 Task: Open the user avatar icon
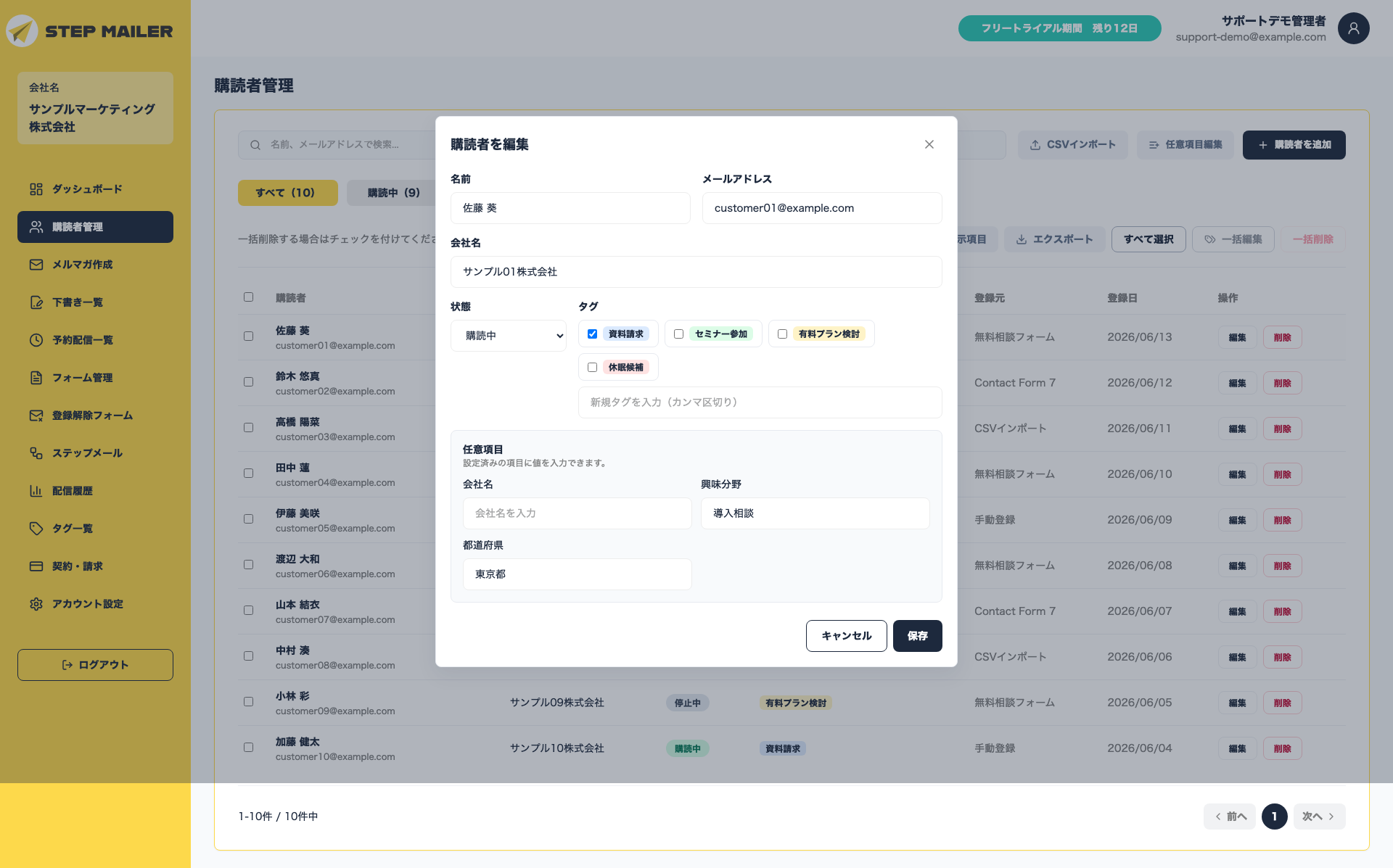click(1353, 28)
